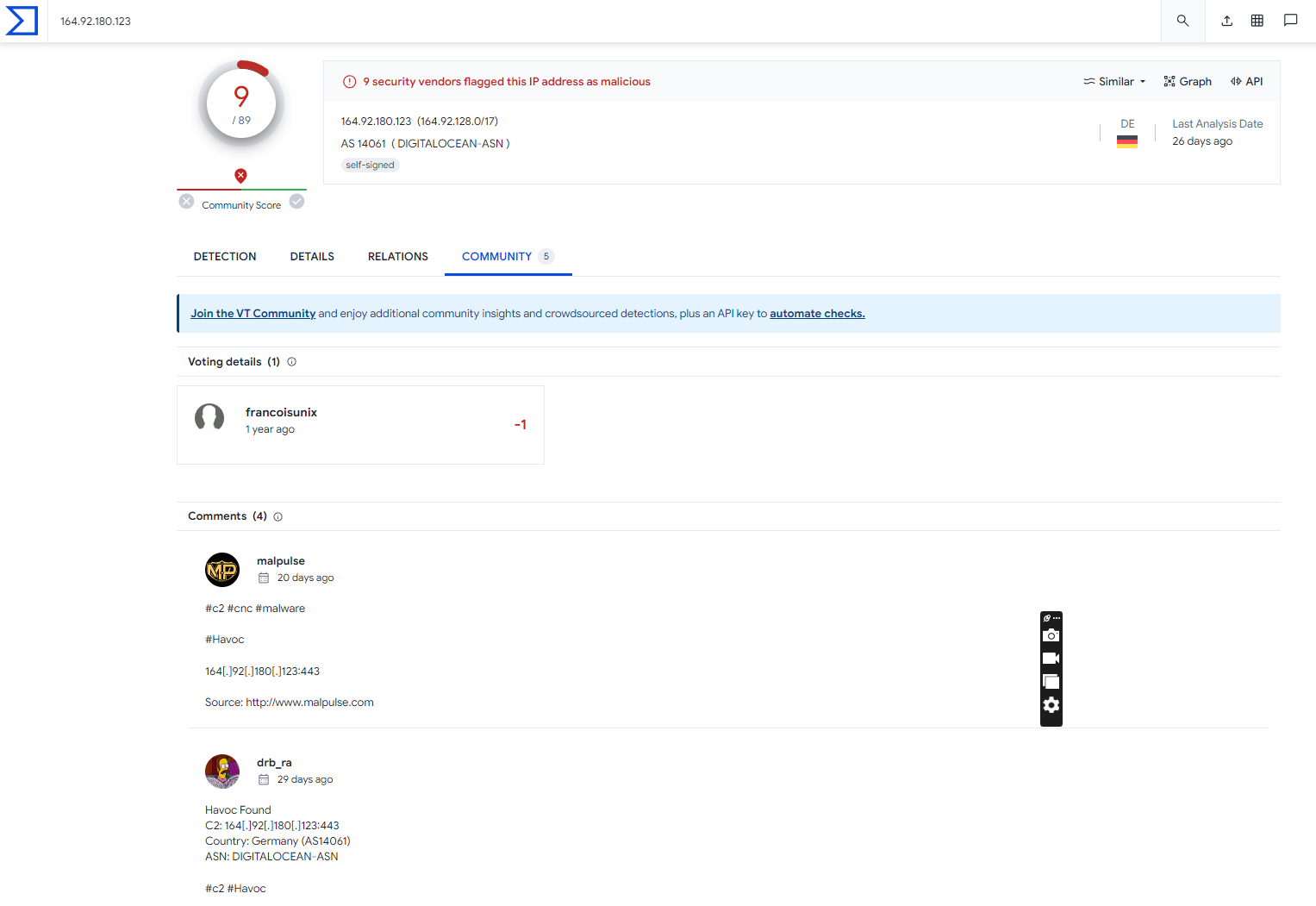The height and width of the screenshot is (906, 1316).
Task: Click the 9/89 detection score gauge
Action: [241, 104]
